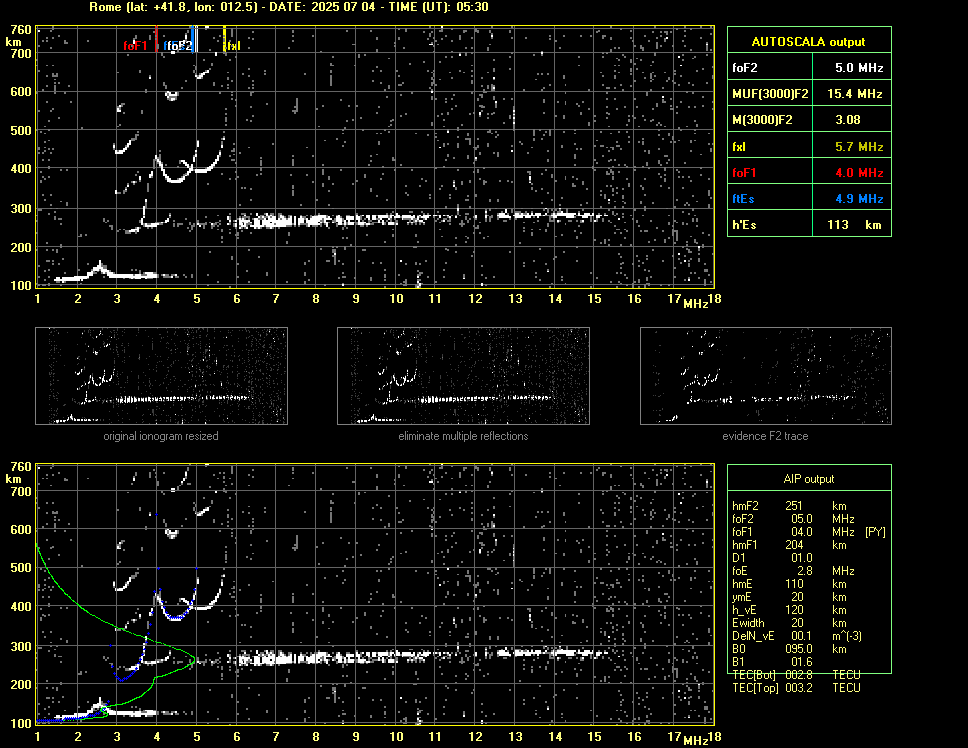Select the TEC[Bot] 002.8 TECU row
This screenshot has height=748, width=968.
(x=796, y=675)
